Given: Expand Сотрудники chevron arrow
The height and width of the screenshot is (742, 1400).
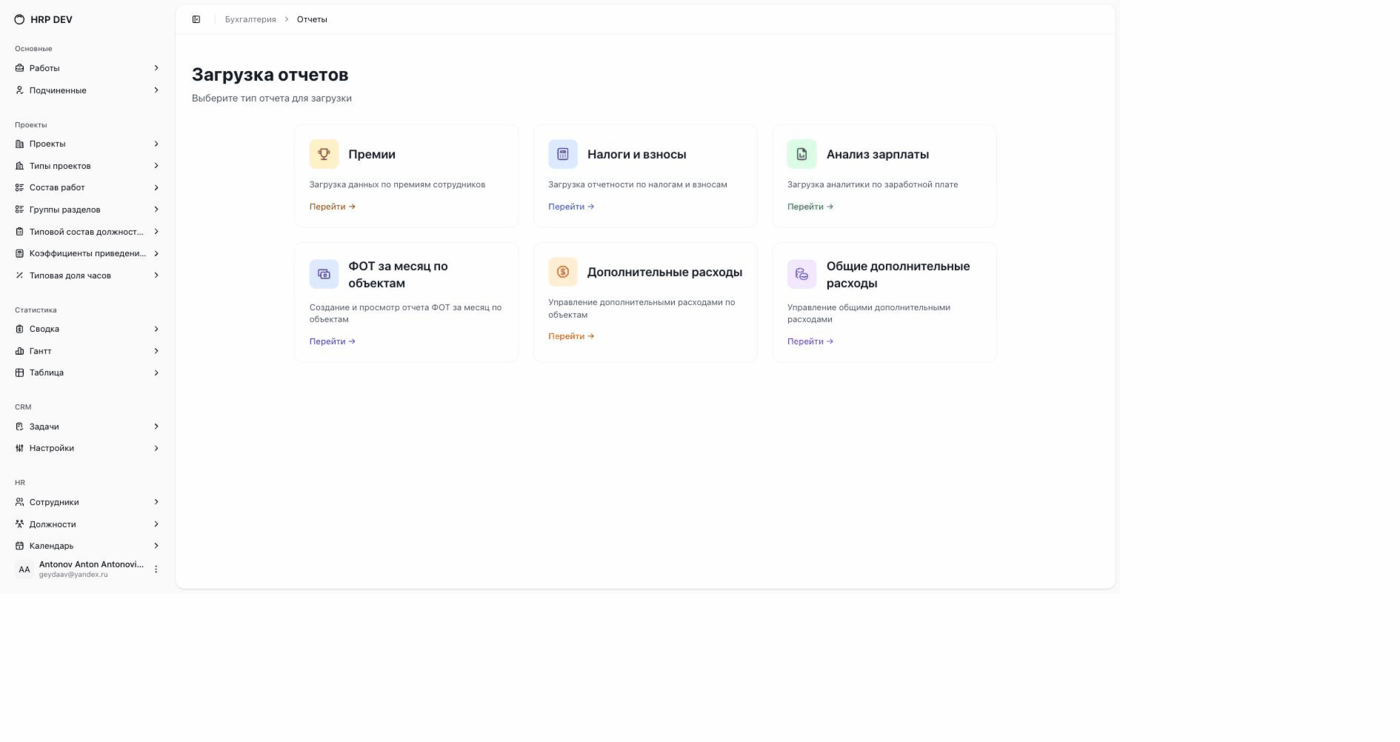Looking at the screenshot, I should 156,502.
